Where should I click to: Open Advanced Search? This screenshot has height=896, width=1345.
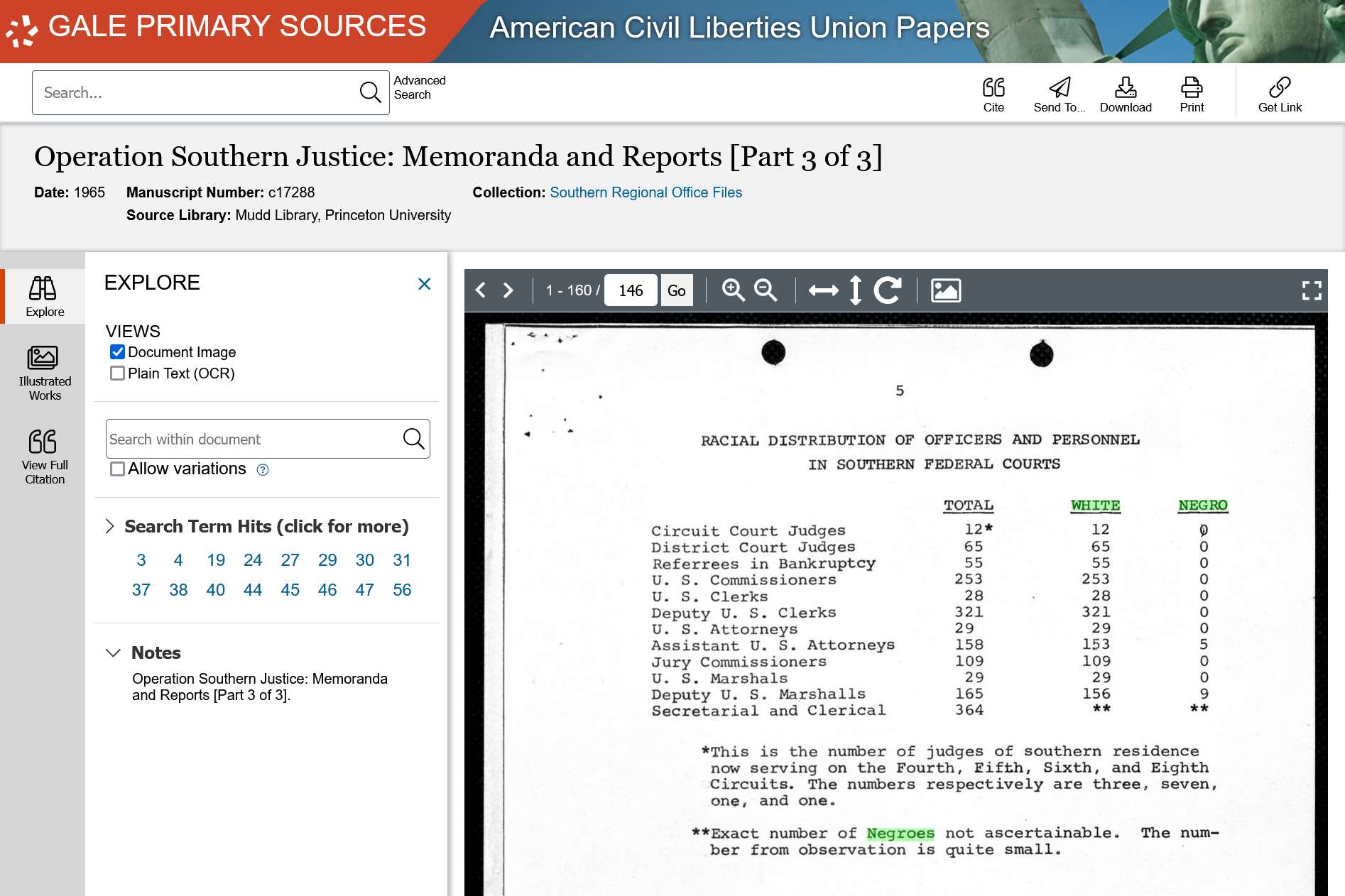[x=419, y=87]
